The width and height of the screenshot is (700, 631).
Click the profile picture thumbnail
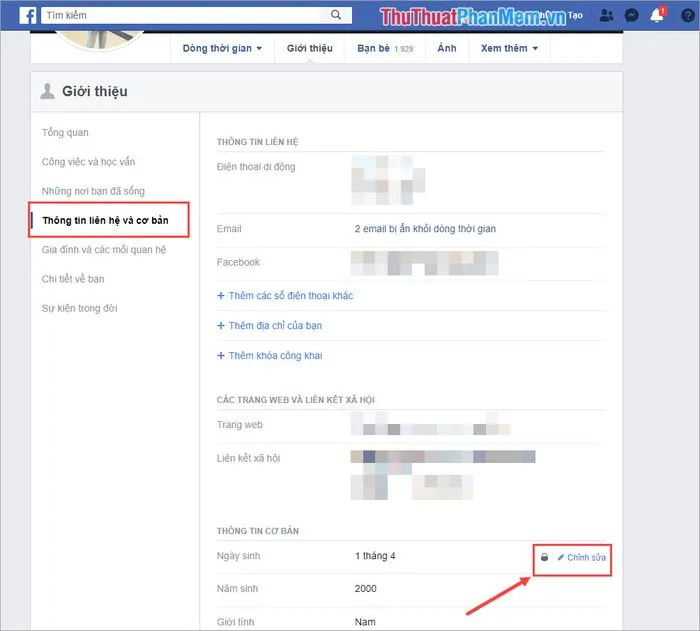(x=99, y=40)
